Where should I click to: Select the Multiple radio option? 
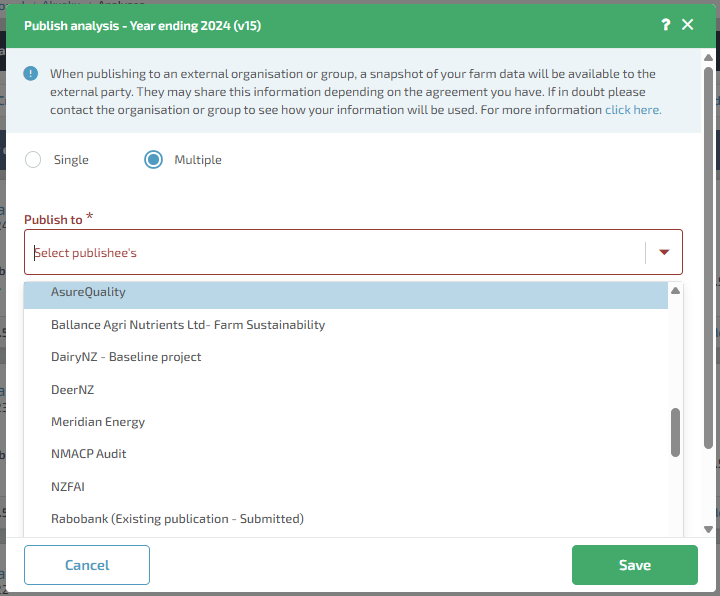(x=153, y=160)
